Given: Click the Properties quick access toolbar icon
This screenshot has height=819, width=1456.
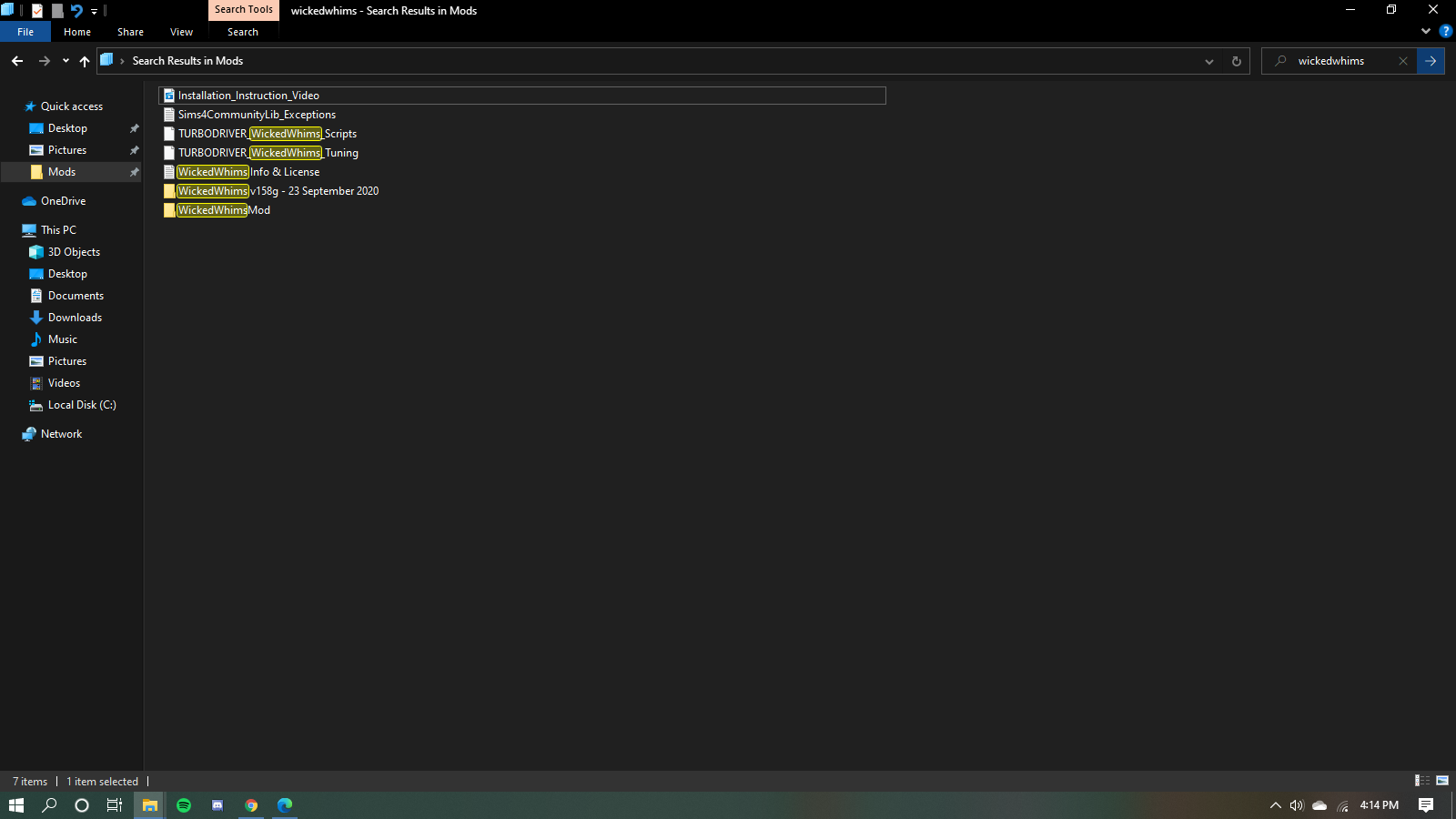Looking at the screenshot, I should pyautogui.click(x=37, y=10).
